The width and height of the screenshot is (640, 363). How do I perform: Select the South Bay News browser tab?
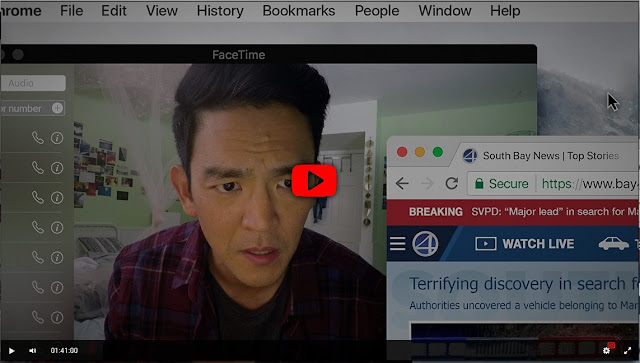click(x=547, y=156)
